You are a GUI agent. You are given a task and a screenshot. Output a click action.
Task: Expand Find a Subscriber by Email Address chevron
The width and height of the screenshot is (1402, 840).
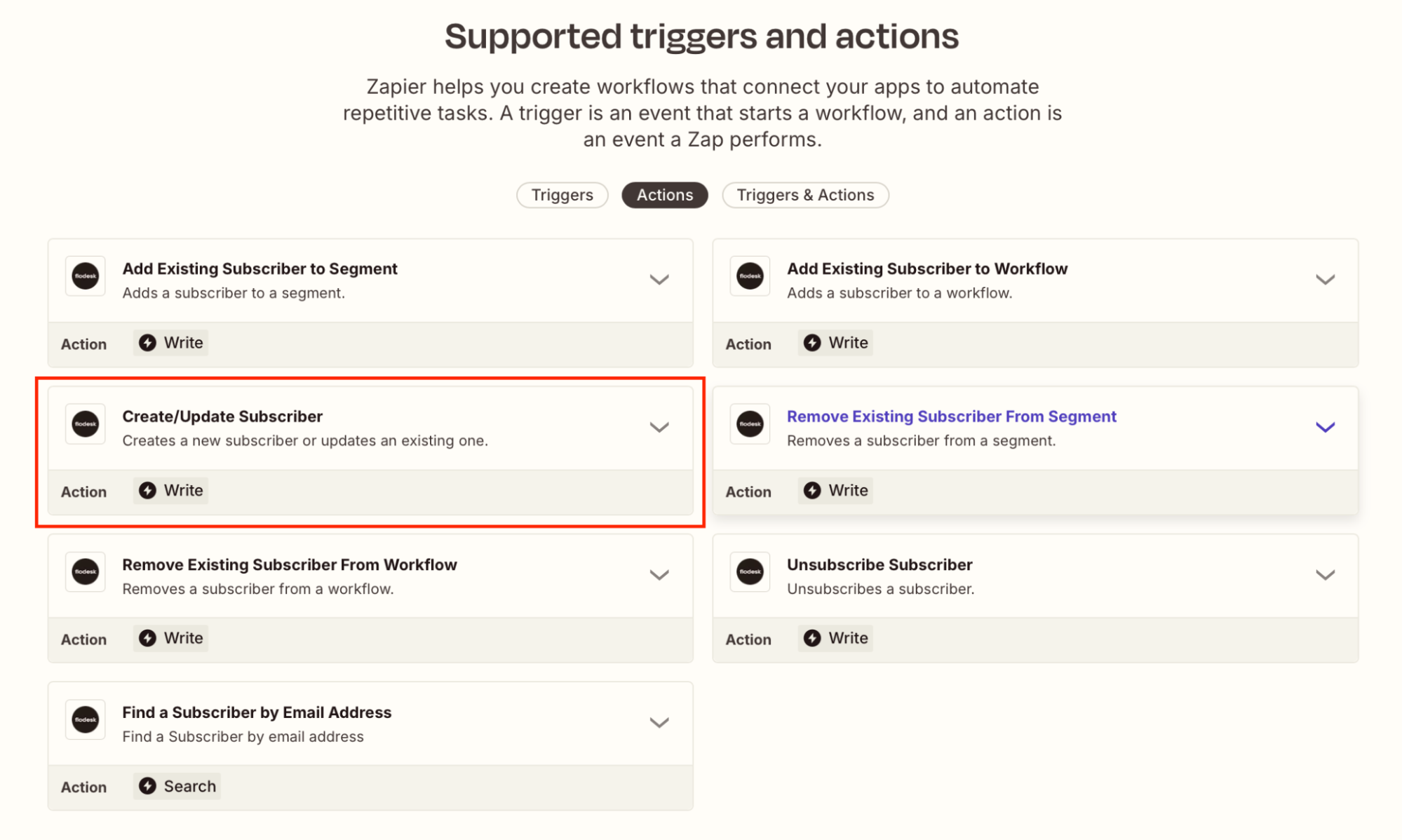point(659,723)
